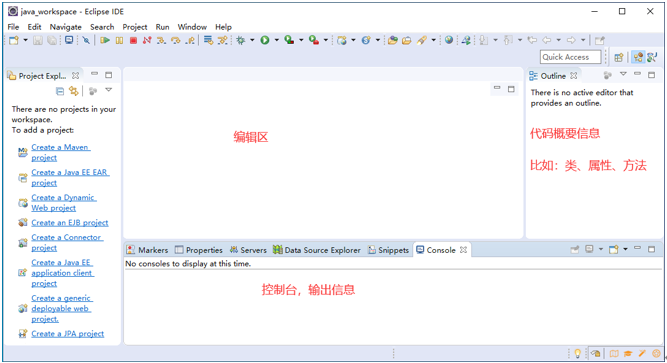Click the Launch Web Services Explorer icon
The image size is (667, 363).
(x=466, y=40)
